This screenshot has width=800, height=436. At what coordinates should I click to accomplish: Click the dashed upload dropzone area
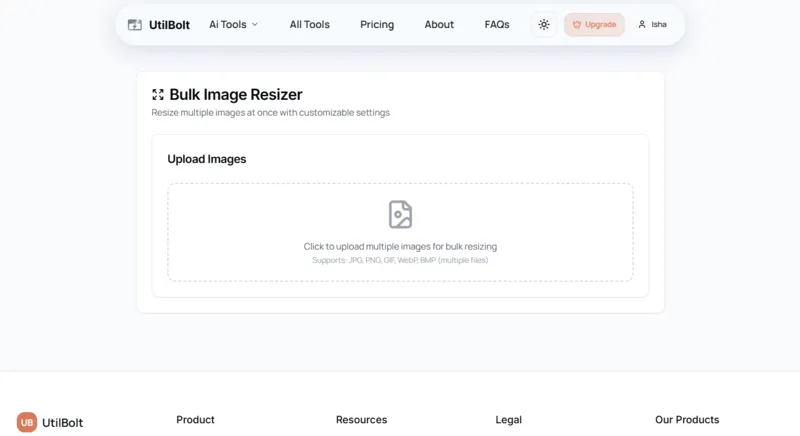click(401, 232)
